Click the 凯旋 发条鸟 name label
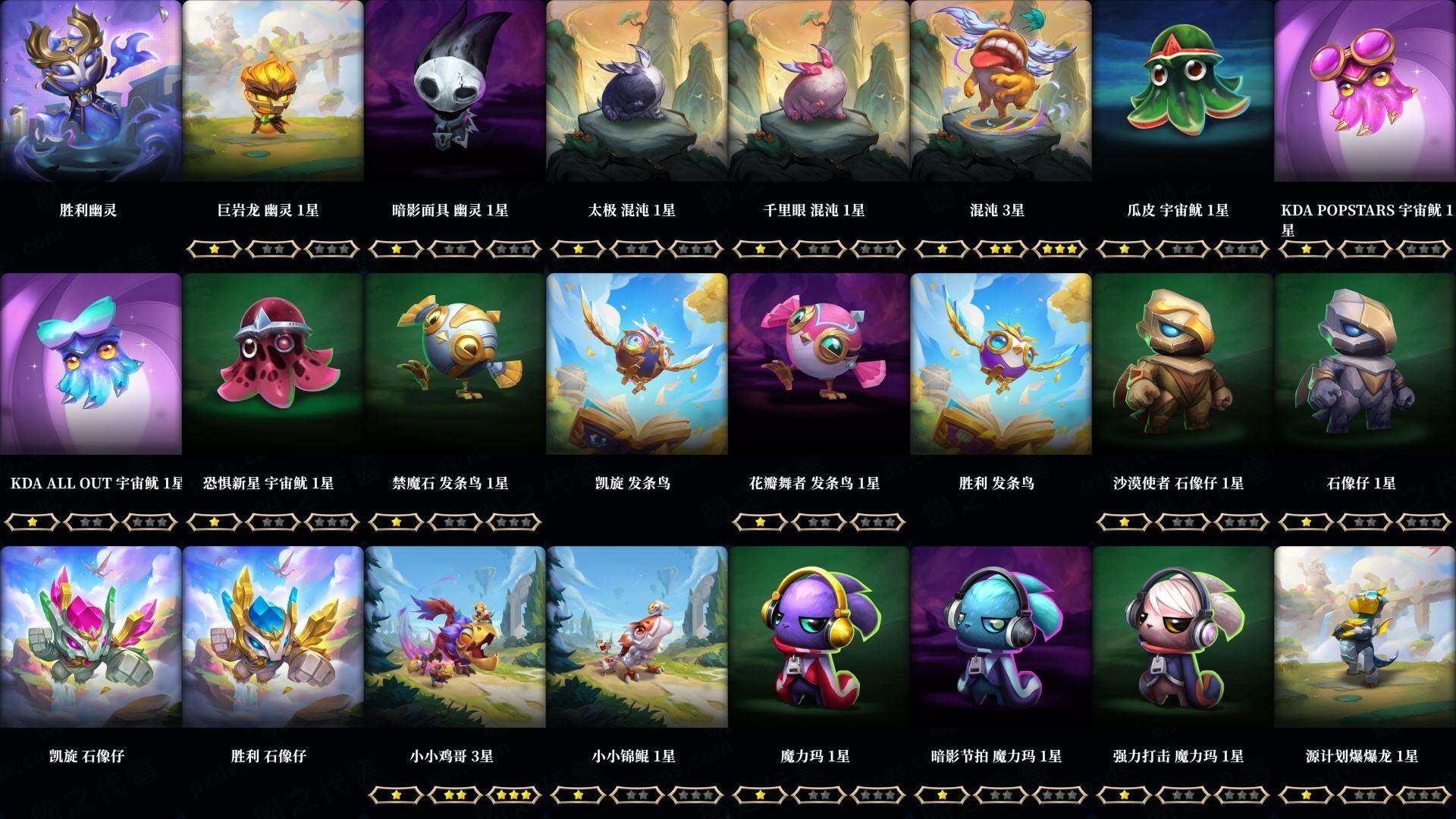Viewport: 1456px width, 819px height. [632, 483]
